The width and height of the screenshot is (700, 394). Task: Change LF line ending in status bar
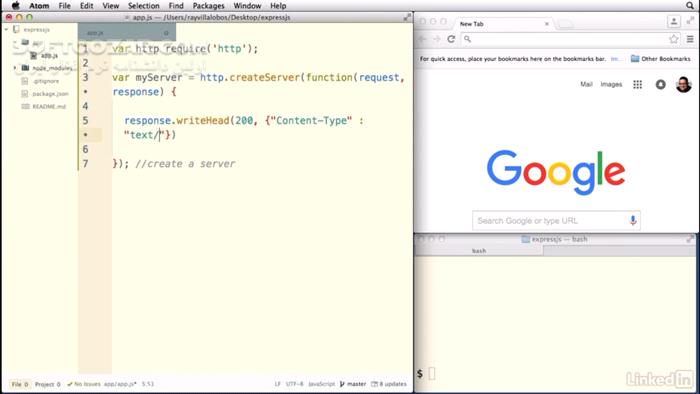277,384
